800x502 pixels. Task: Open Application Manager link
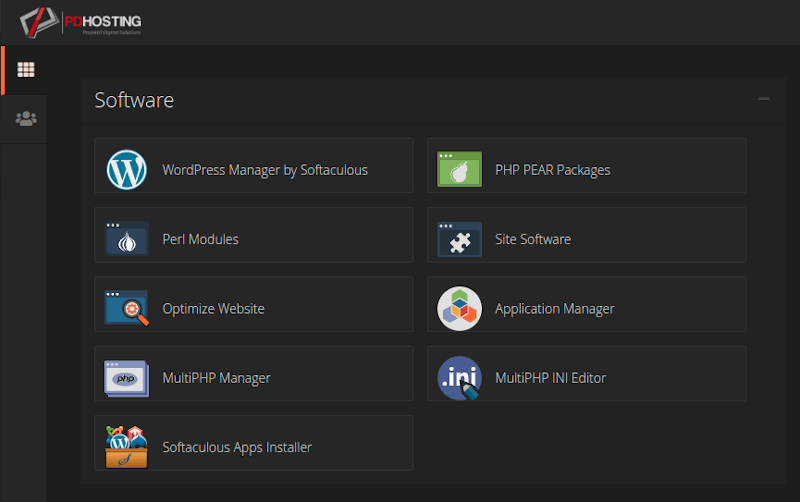(555, 309)
